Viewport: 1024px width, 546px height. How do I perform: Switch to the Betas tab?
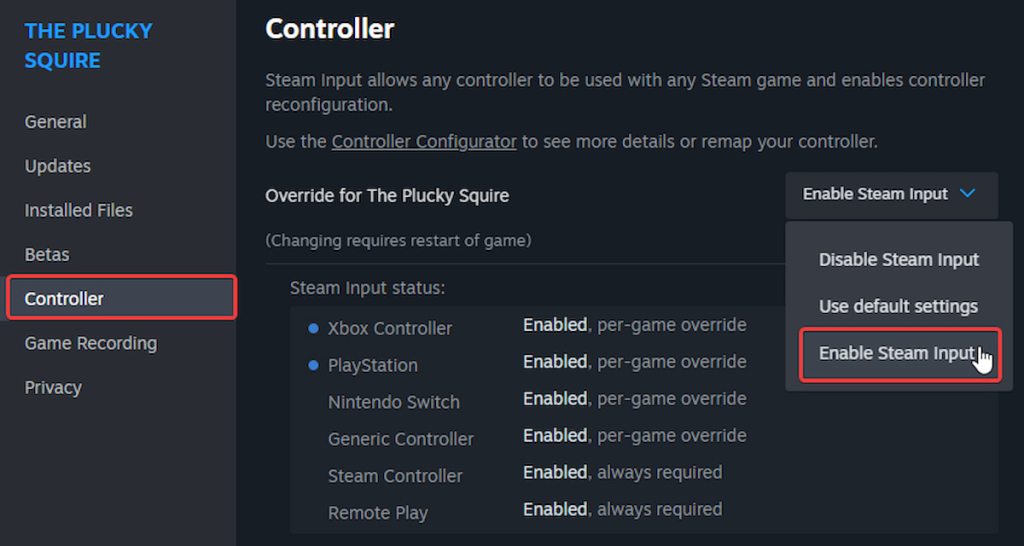click(x=47, y=254)
